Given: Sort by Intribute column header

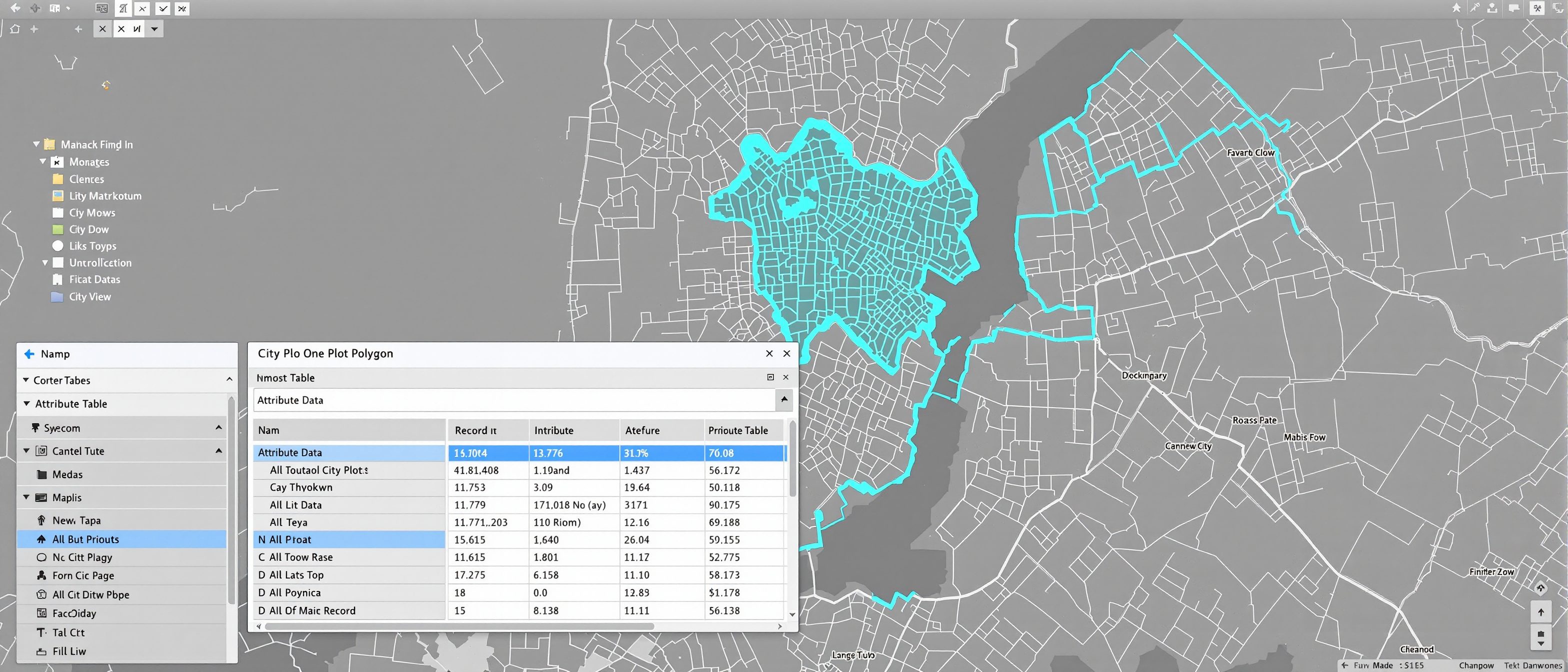Looking at the screenshot, I should (574, 430).
